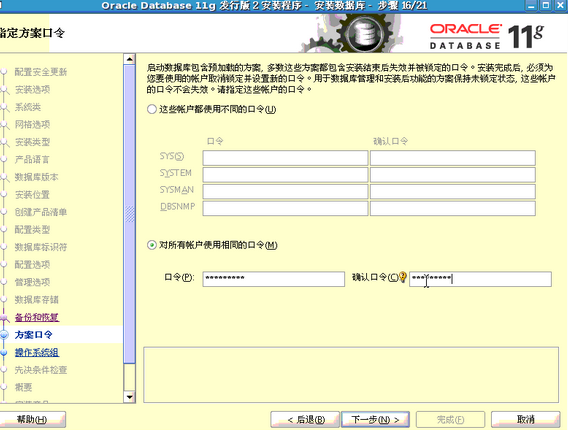Viewport: 568px width, 430px height.
Task: Click the SYSMAN password field
Action: pyautogui.click(x=285, y=192)
